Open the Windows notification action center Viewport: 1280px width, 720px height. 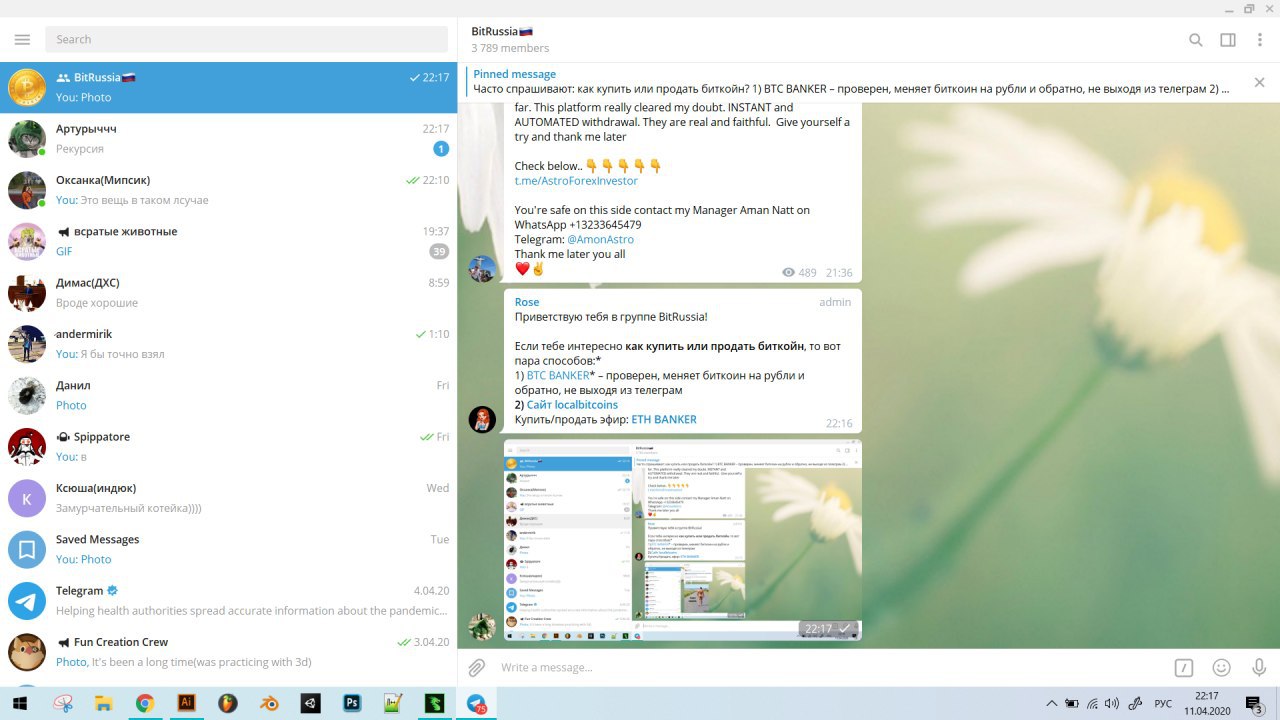pyautogui.click(x=1255, y=703)
